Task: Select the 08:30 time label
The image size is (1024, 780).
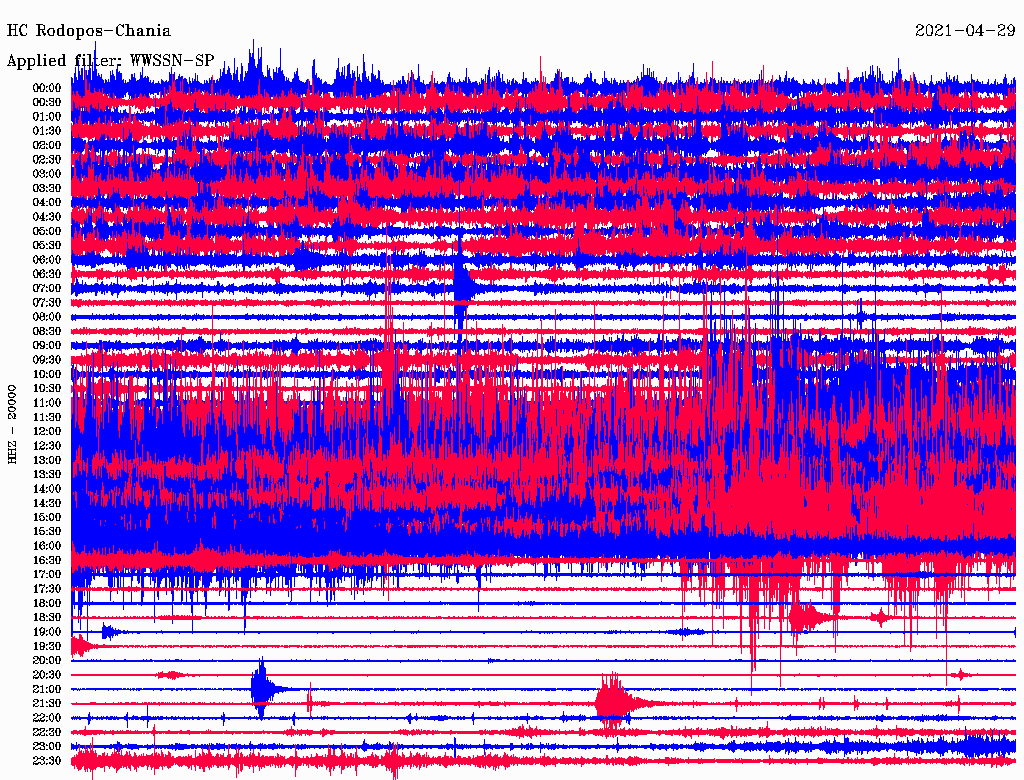Action: [x=47, y=332]
